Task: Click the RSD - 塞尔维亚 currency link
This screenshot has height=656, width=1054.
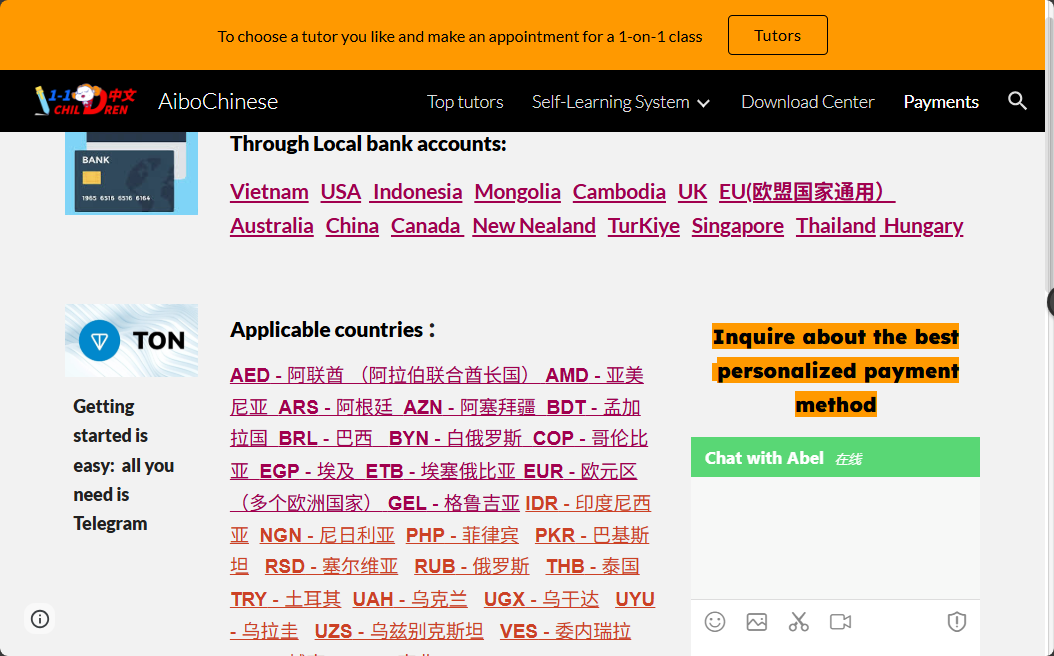Action: [331, 567]
